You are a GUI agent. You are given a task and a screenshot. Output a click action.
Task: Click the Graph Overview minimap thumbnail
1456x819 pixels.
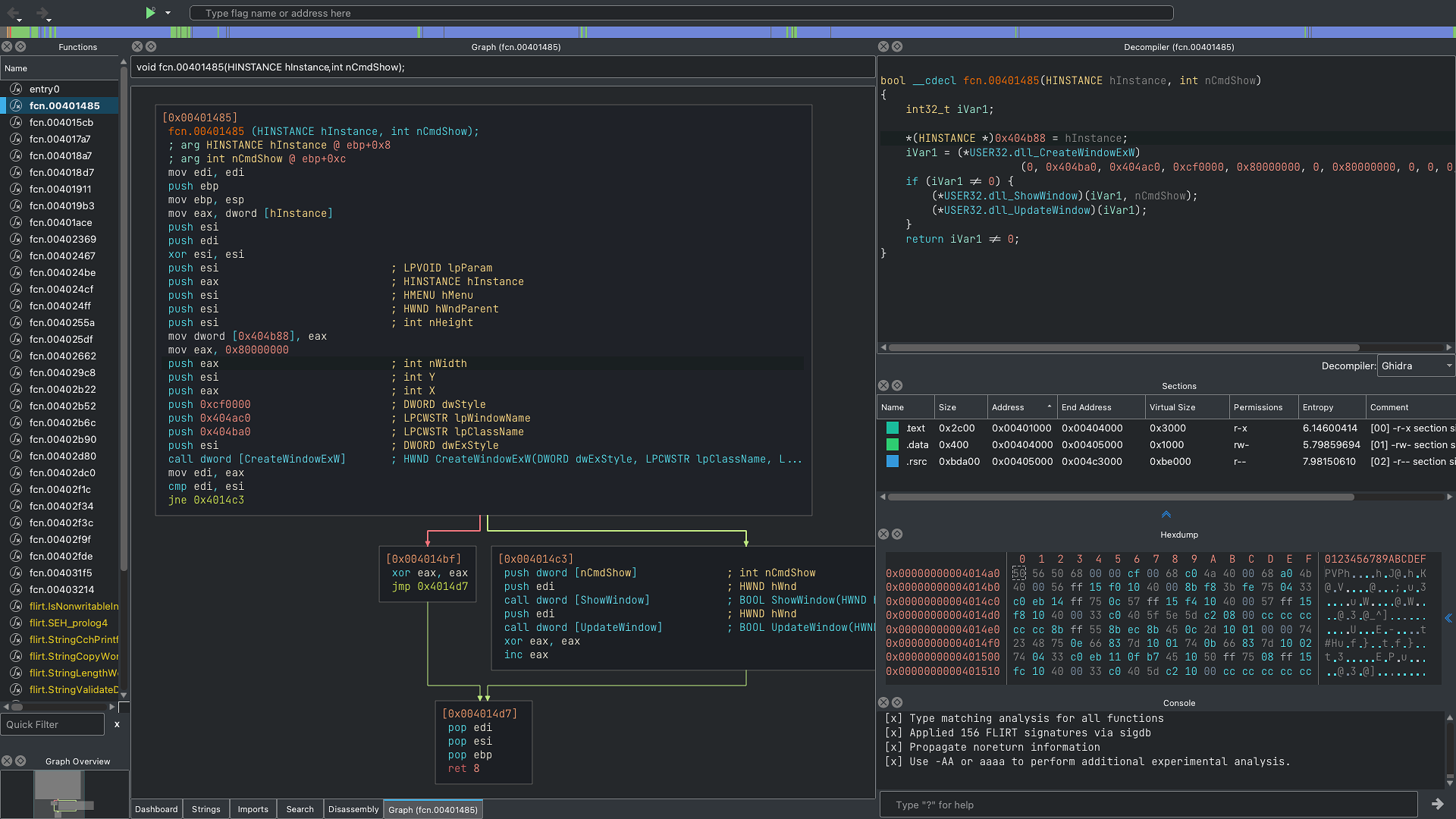pos(65,793)
